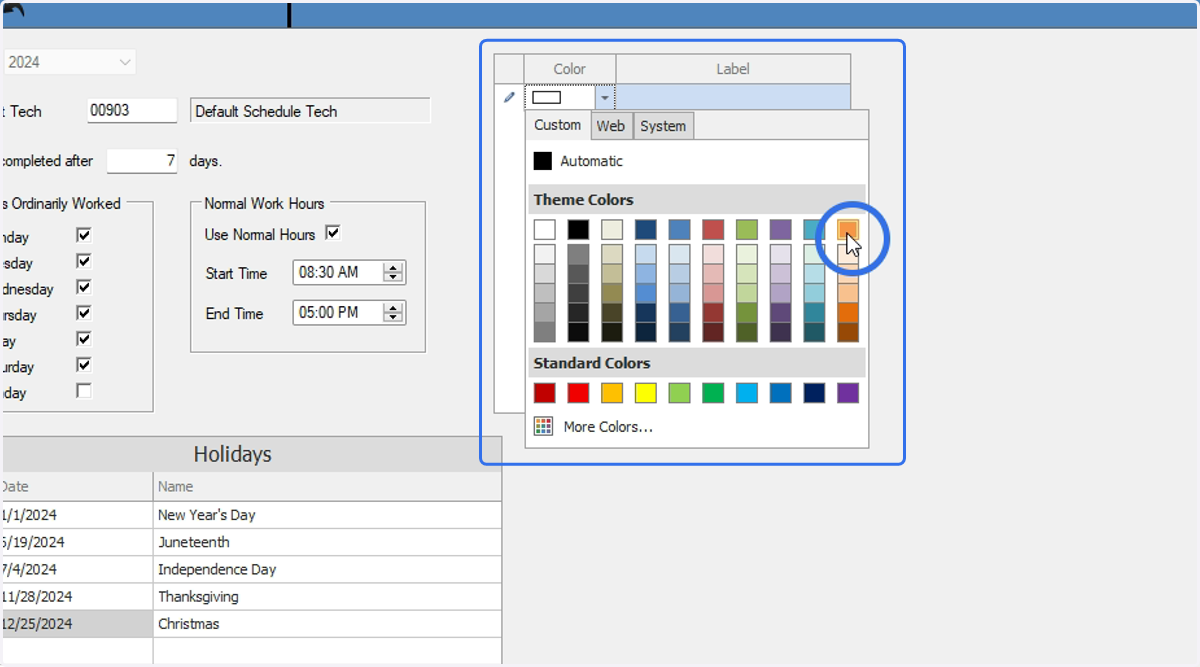Select the orange theme color swatch
This screenshot has height=667, width=1200.
[x=848, y=229]
